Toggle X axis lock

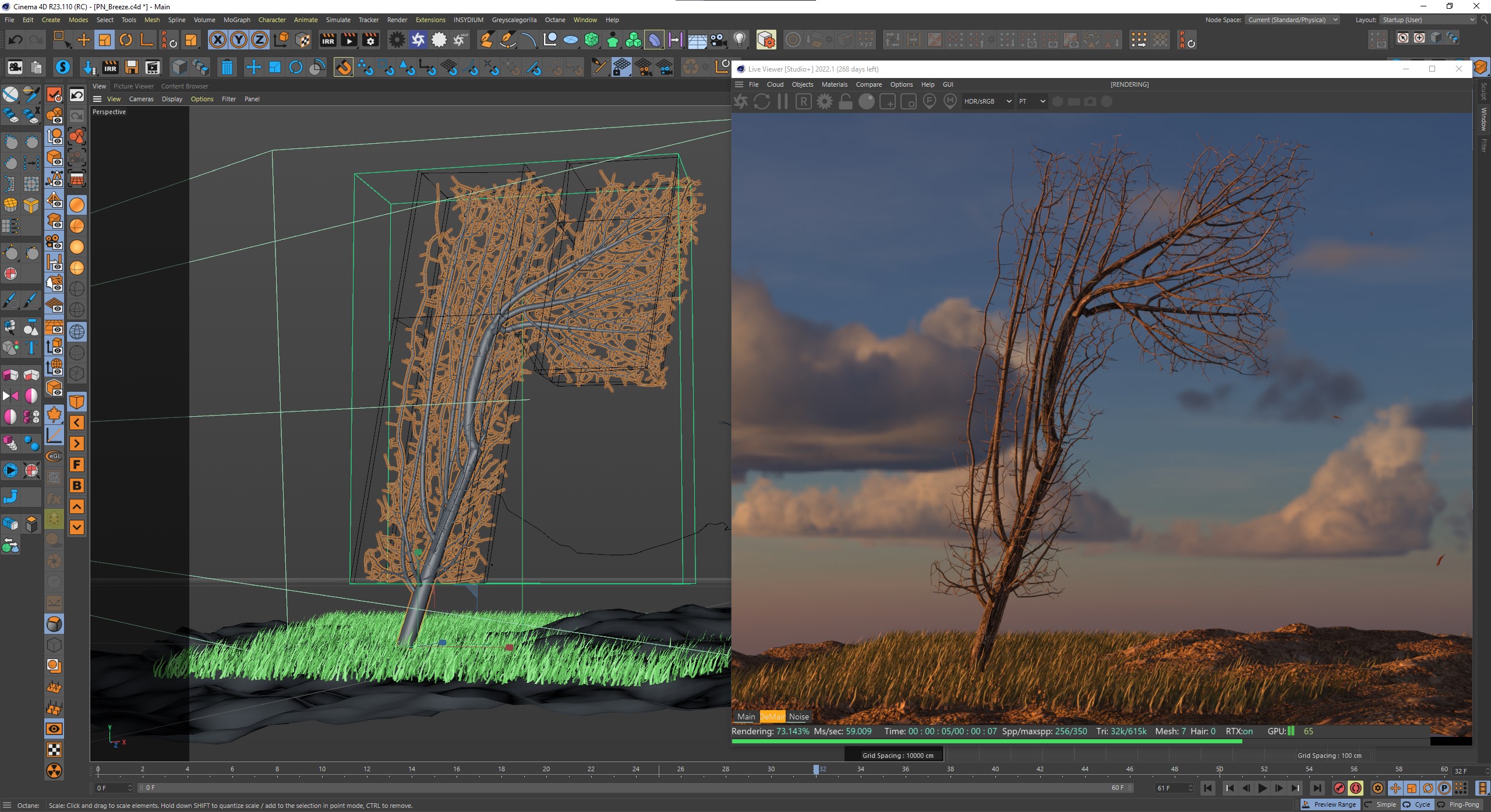tap(218, 40)
